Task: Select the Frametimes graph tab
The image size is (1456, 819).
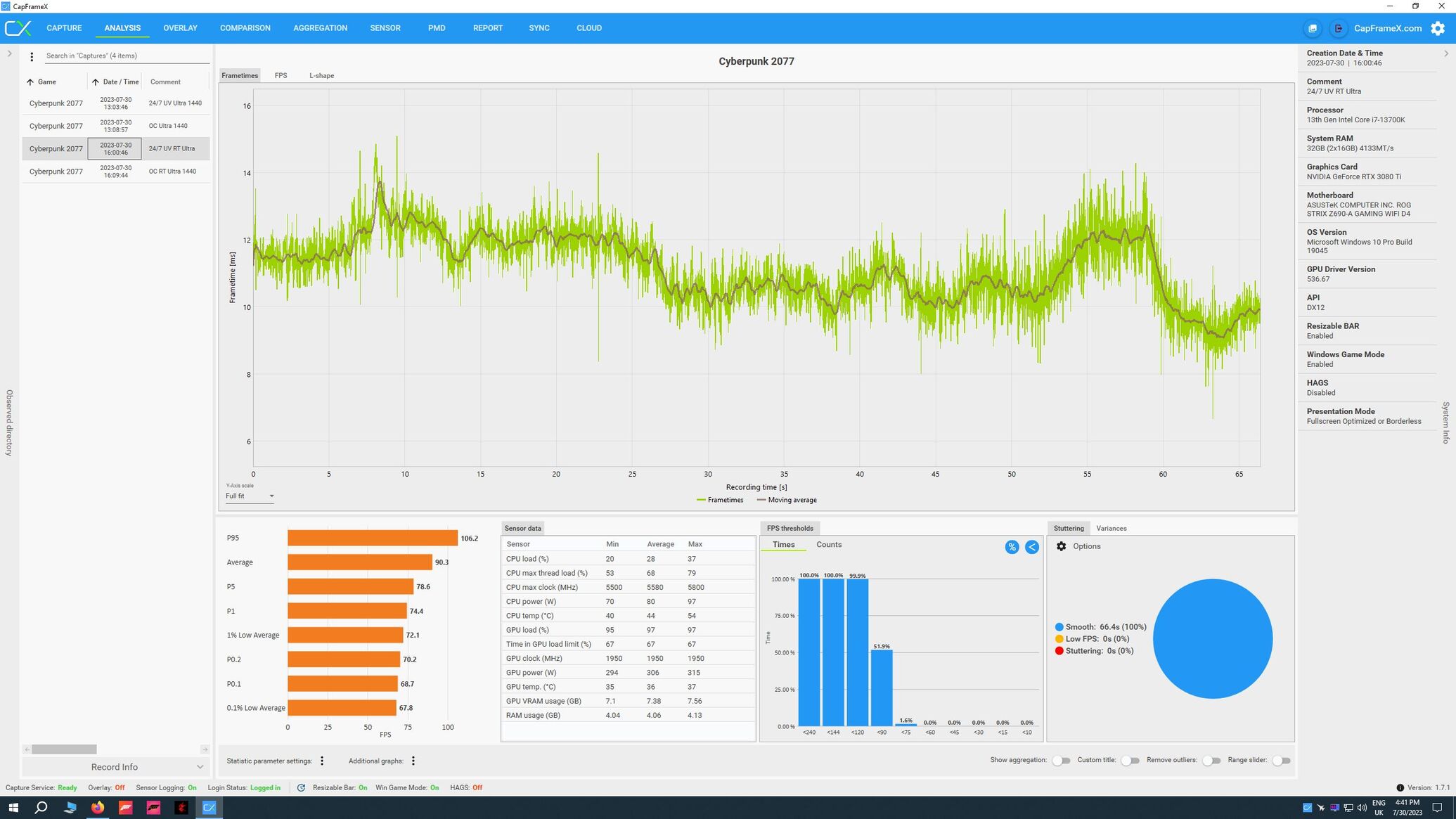Action: click(240, 75)
